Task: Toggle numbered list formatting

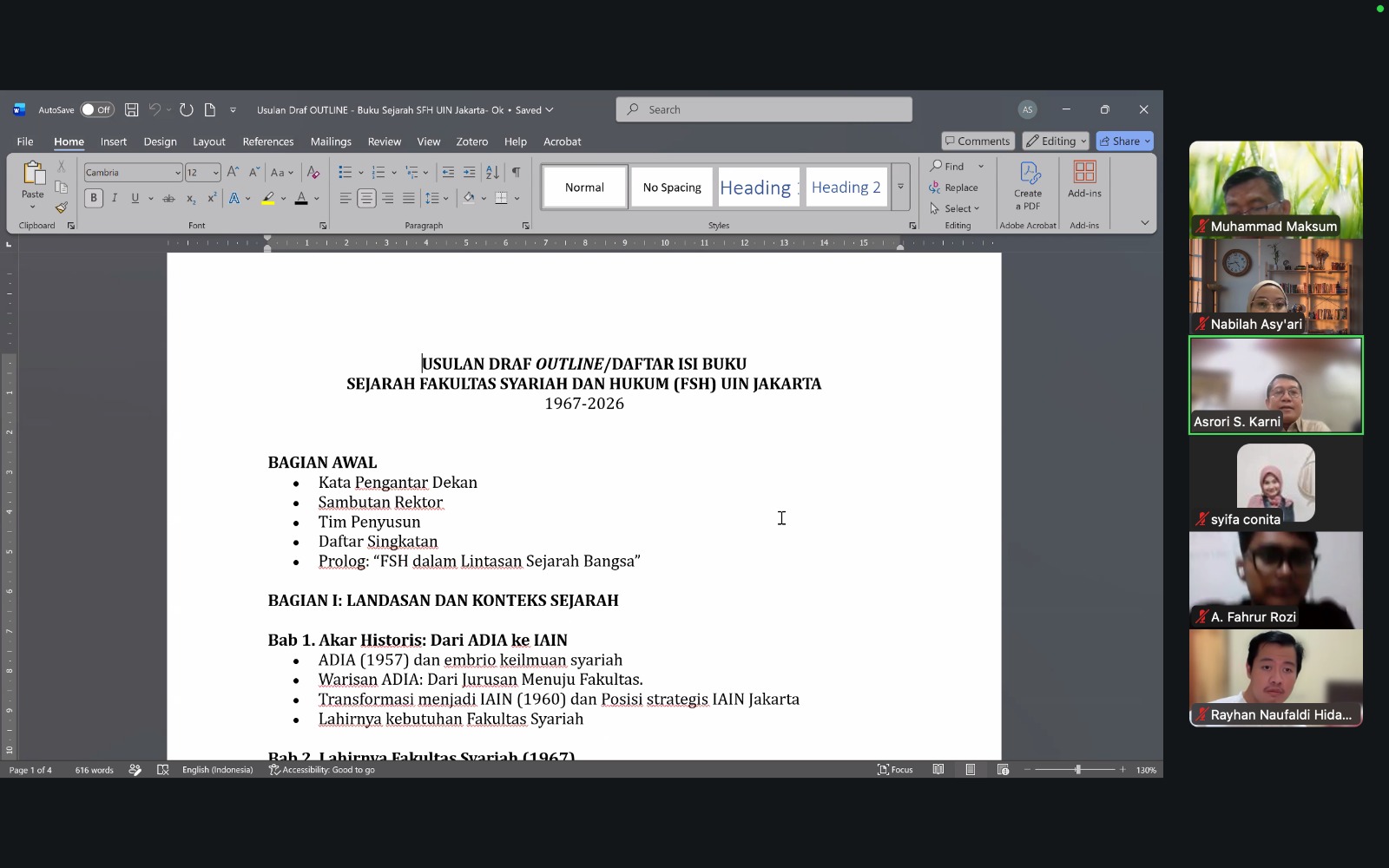Action: 379,172
